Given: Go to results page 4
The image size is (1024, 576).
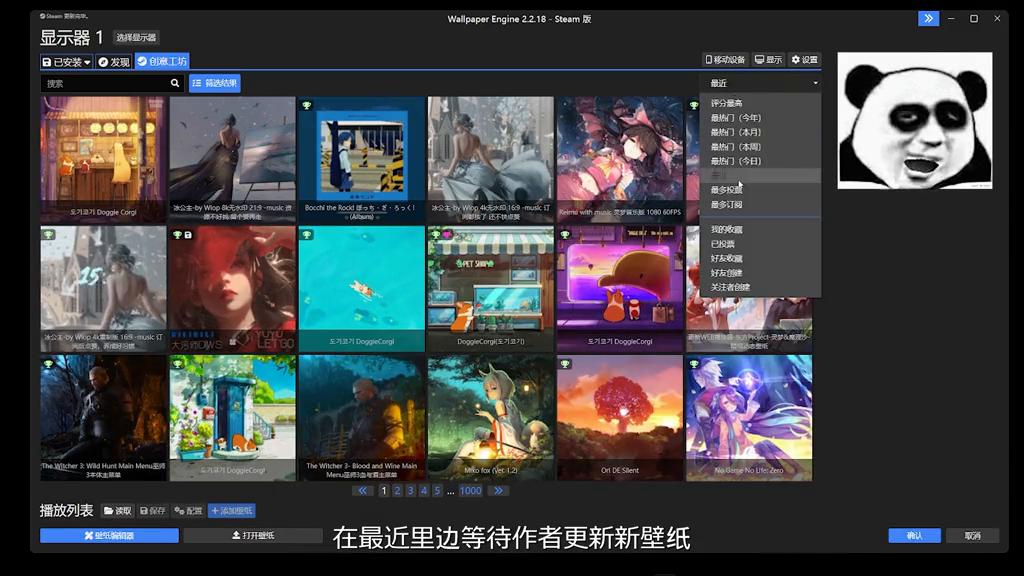Looking at the screenshot, I should coord(424,490).
